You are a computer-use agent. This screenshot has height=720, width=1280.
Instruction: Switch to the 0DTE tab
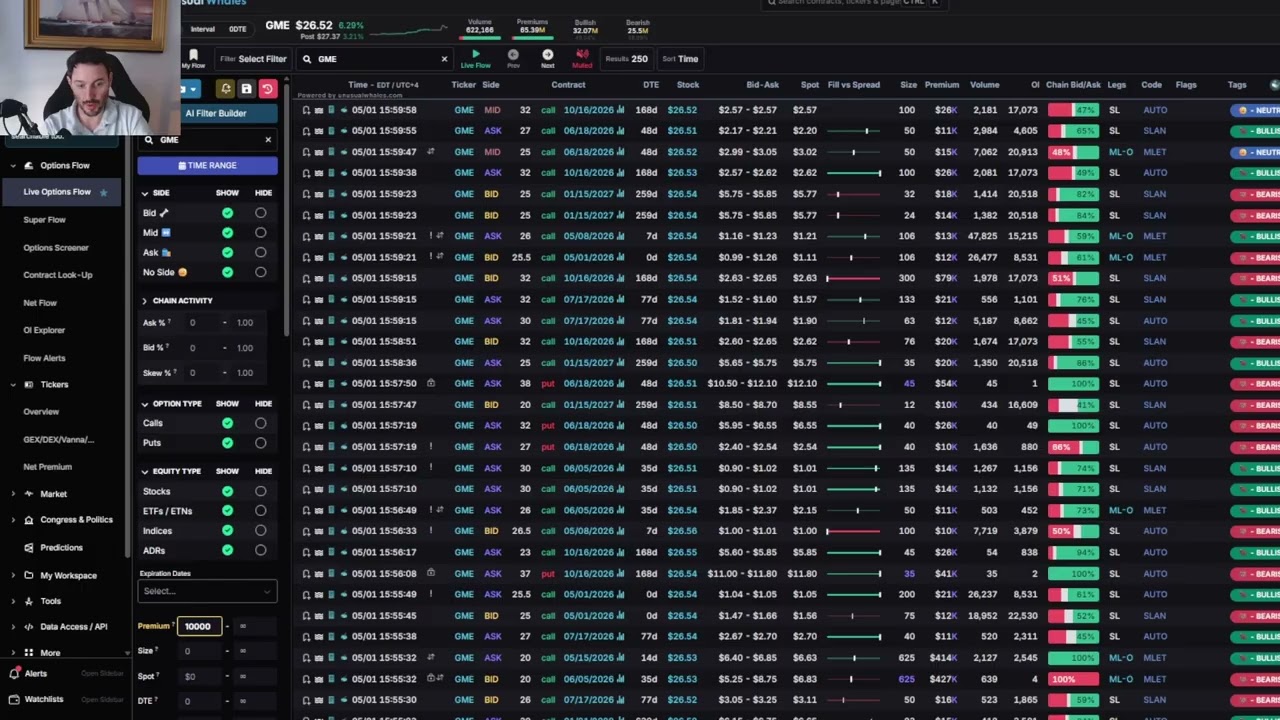[x=237, y=29]
